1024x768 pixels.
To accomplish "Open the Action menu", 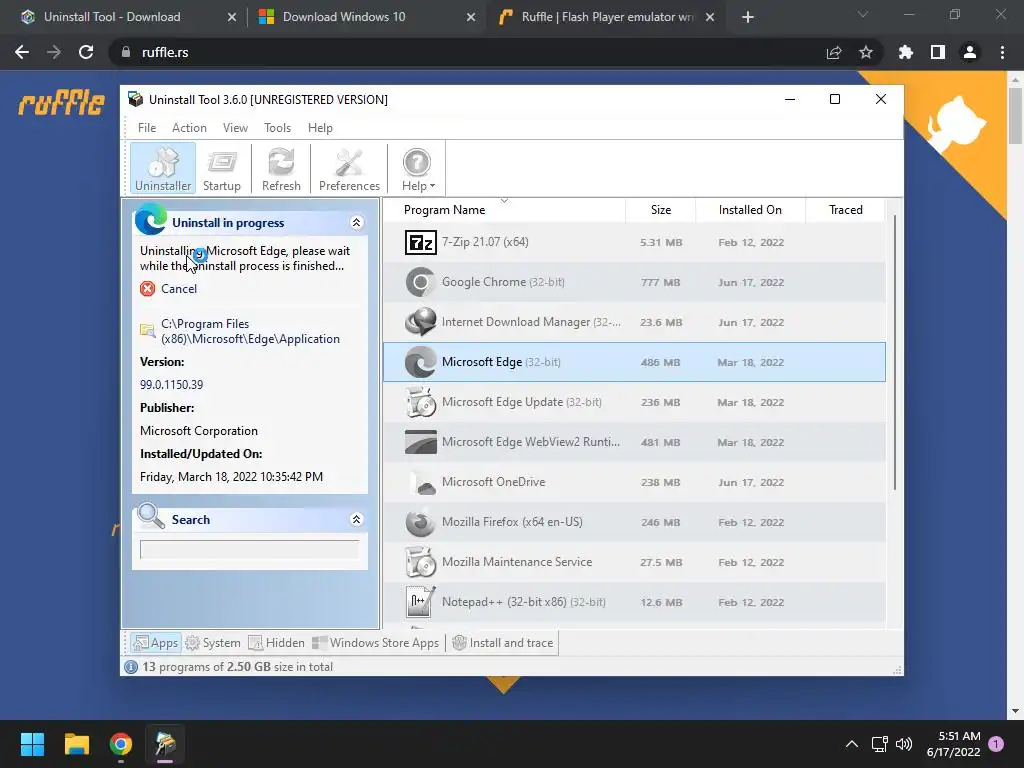I will (189, 128).
